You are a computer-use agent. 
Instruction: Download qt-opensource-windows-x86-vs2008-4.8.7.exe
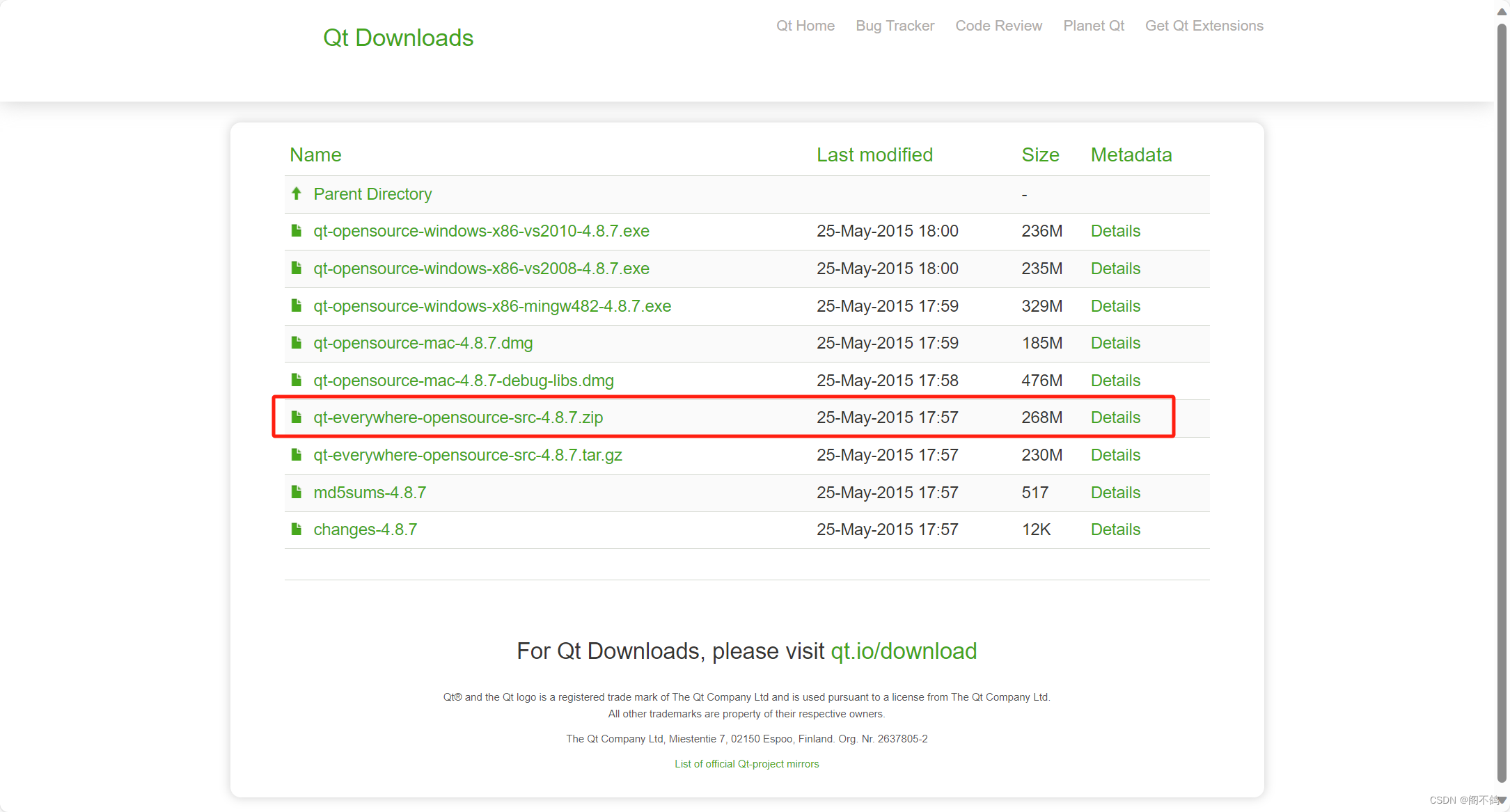point(481,269)
